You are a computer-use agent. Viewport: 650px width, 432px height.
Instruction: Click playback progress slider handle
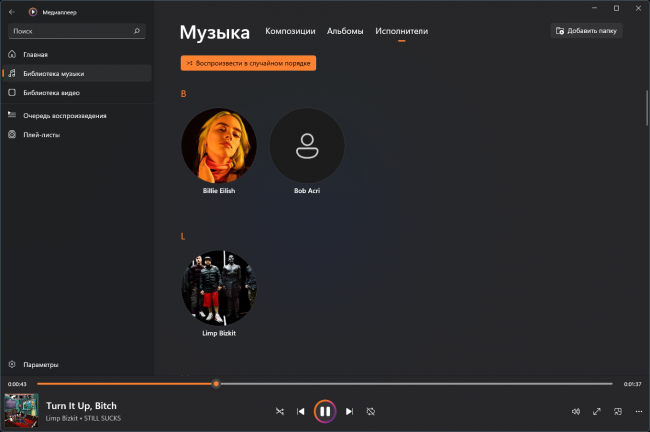coord(216,384)
